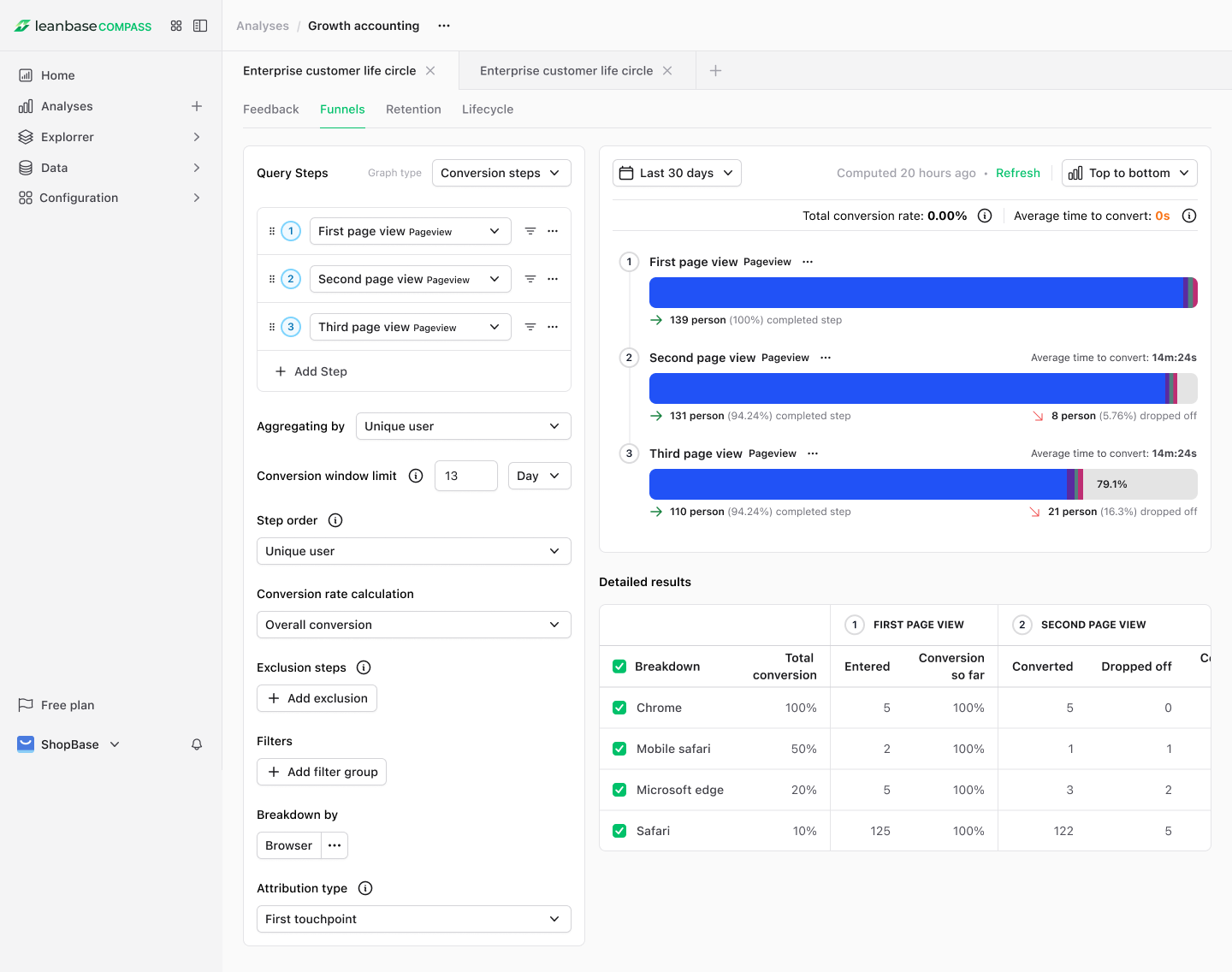
Task: Switch to the Lifecycle tab
Action: click(x=488, y=110)
